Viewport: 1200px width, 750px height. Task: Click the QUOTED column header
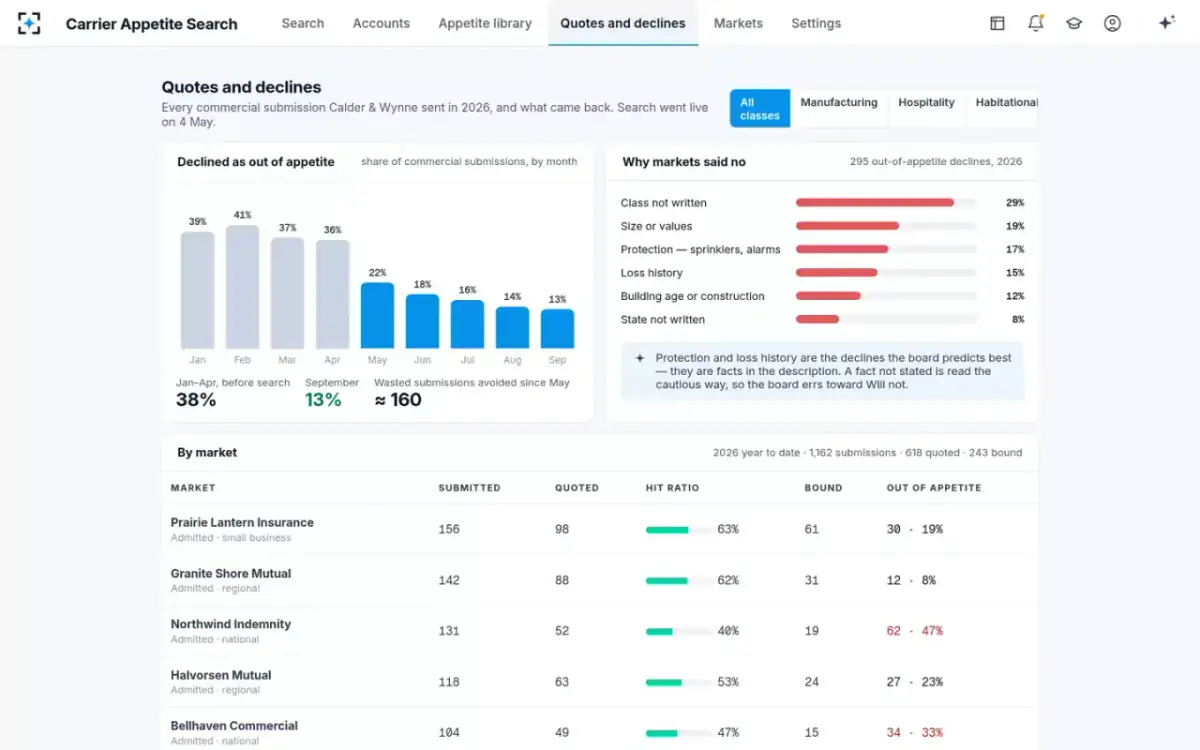coord(577,488)
